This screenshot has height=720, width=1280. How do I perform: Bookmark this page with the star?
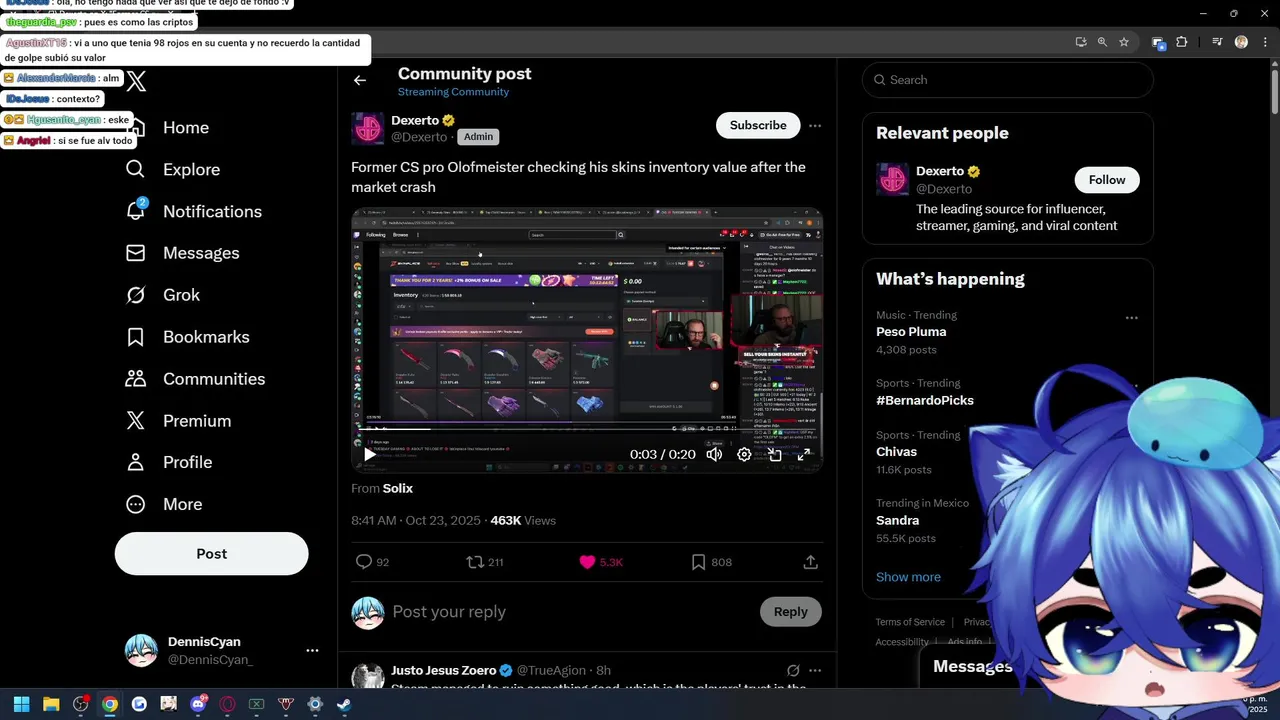coord(1124,42)
